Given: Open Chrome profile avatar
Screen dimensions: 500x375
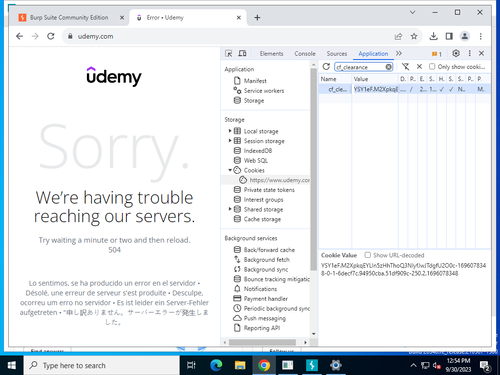Looking at the screenshot, I should [x=465, y=36].
